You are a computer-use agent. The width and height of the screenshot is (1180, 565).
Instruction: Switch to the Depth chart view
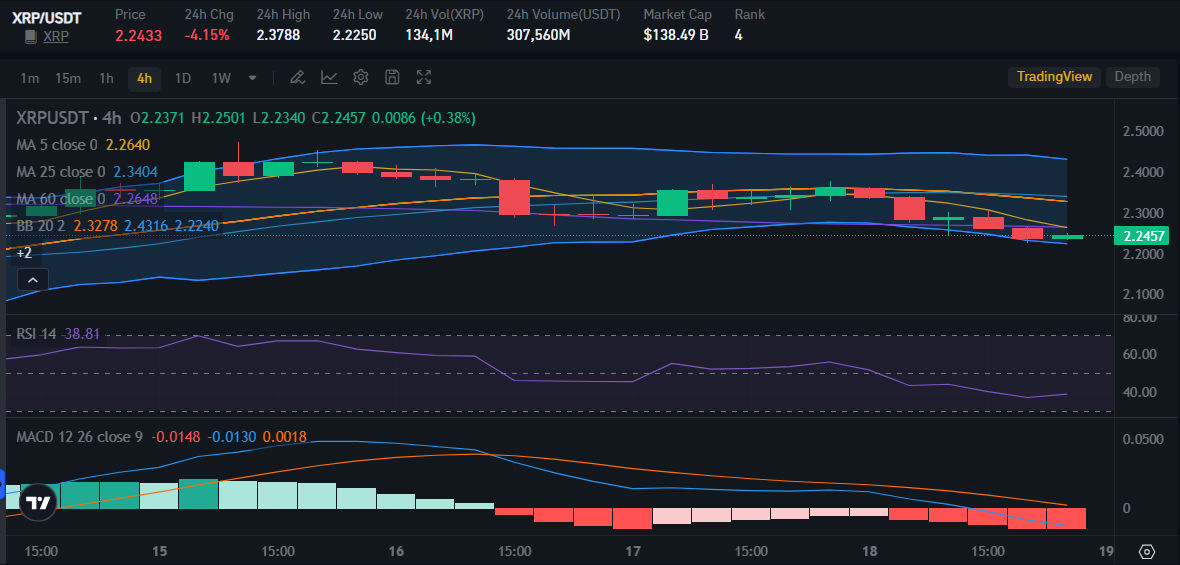point(1132,76)
